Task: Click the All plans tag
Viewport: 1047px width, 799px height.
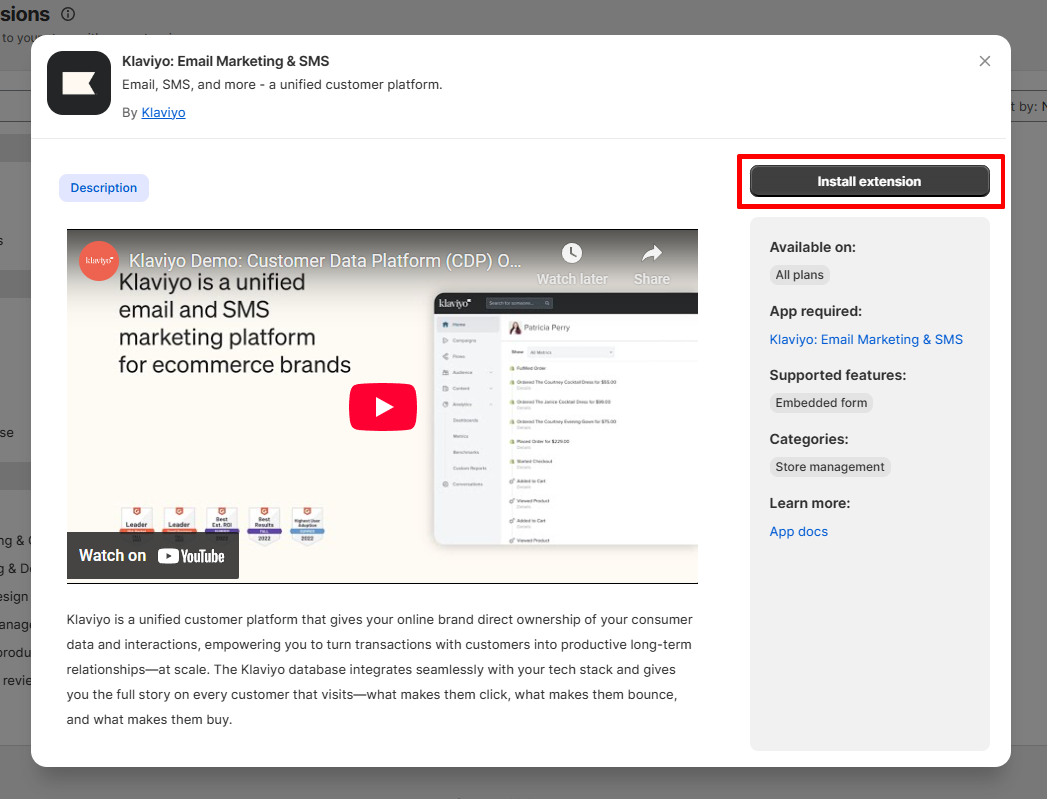Action: tap(799, 275)
